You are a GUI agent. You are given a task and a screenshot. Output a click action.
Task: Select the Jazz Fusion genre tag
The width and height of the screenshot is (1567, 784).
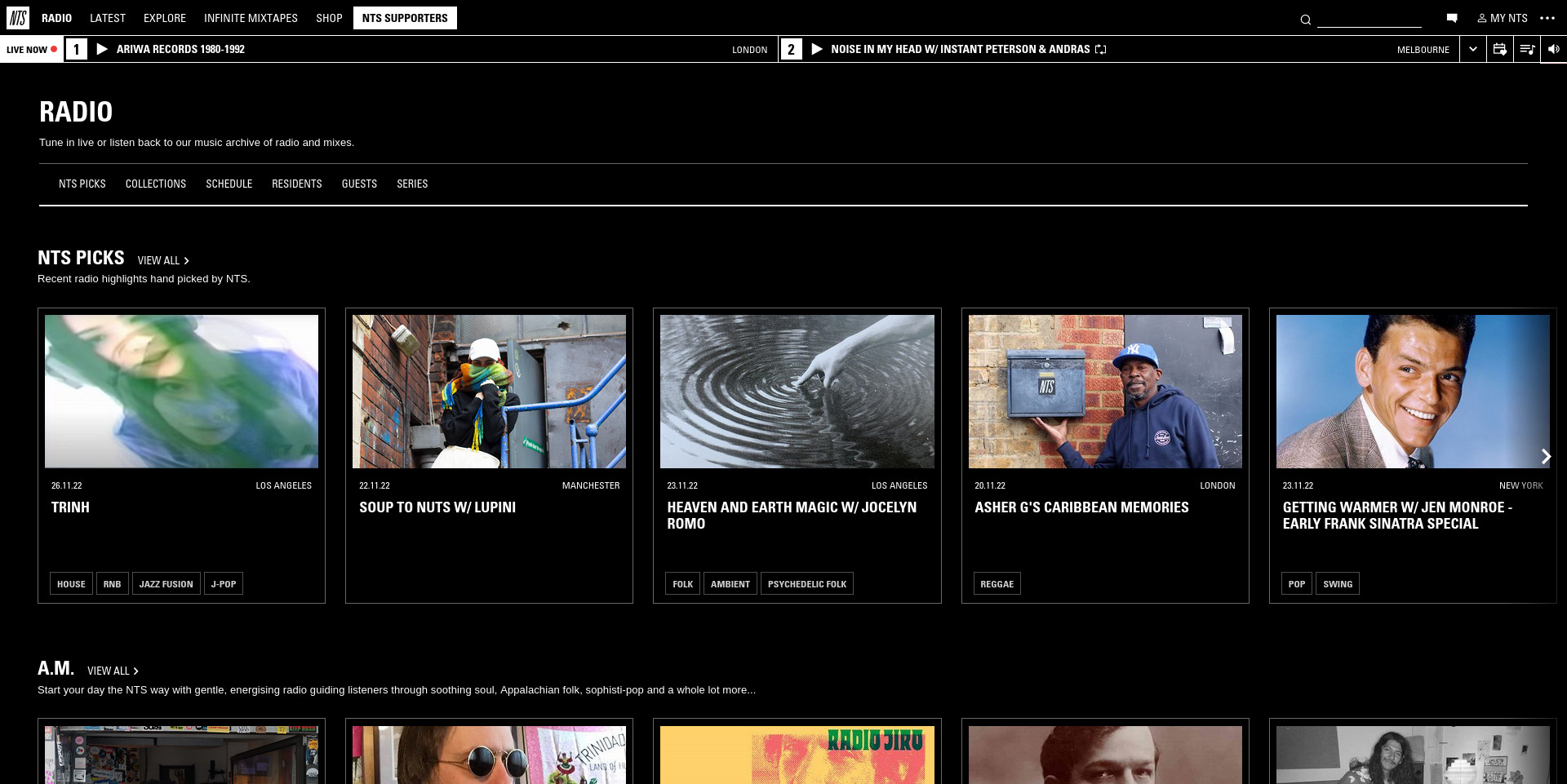click(x=166, y=584)
